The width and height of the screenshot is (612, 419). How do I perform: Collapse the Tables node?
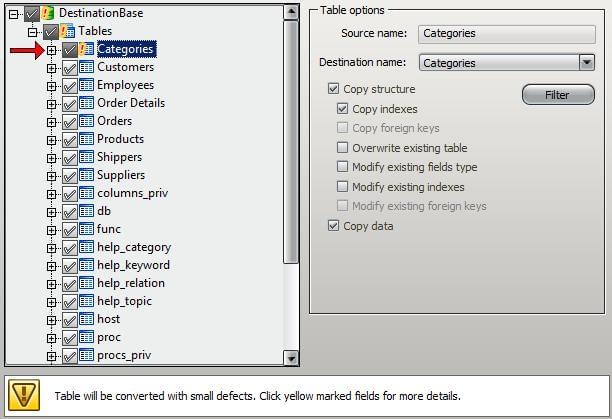coord(33,32)
